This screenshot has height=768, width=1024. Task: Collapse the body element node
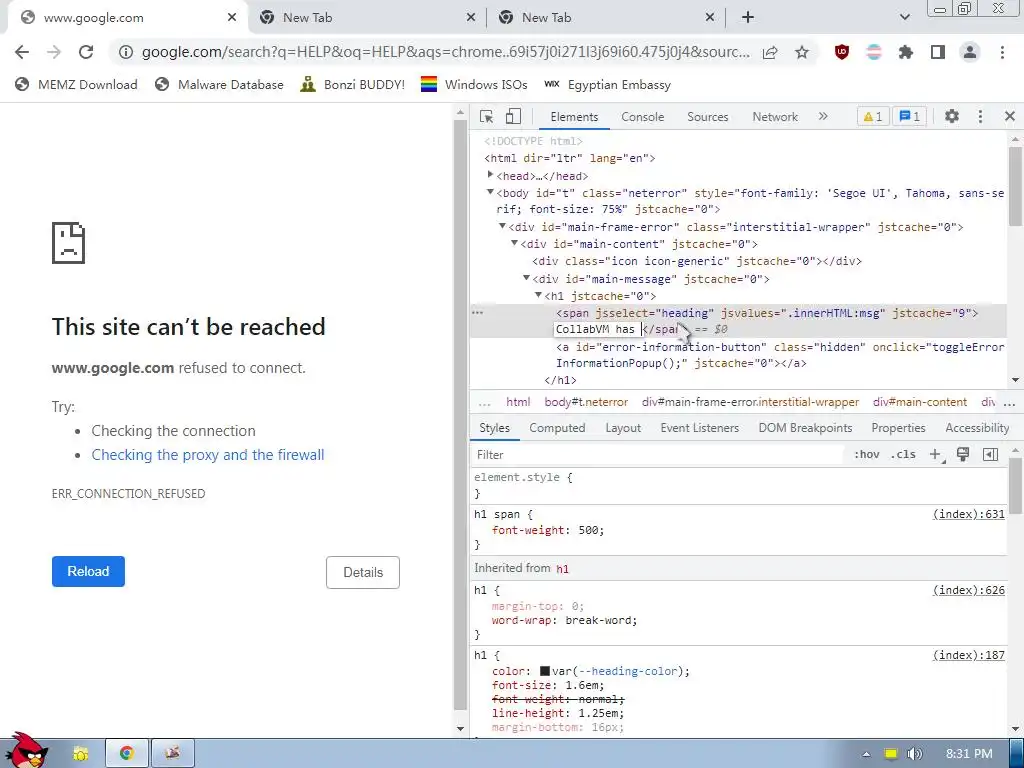click(x=490, y=192)
